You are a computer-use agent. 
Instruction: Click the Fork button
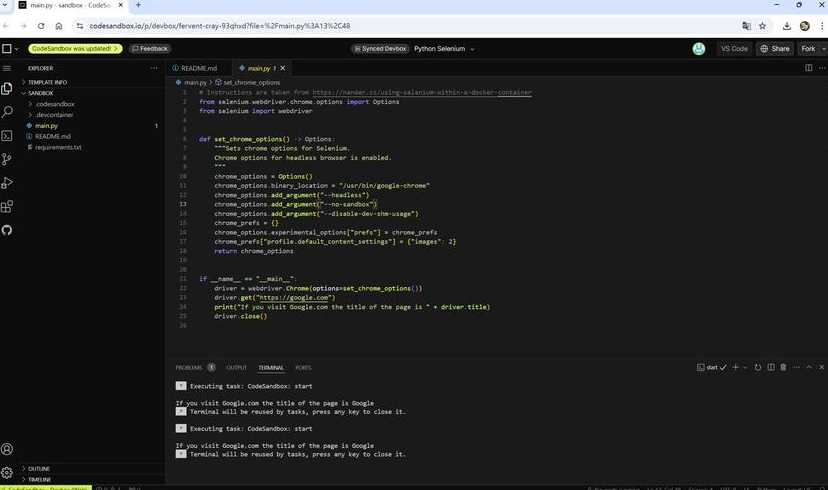pyautogui.click(x=808, y=49)
